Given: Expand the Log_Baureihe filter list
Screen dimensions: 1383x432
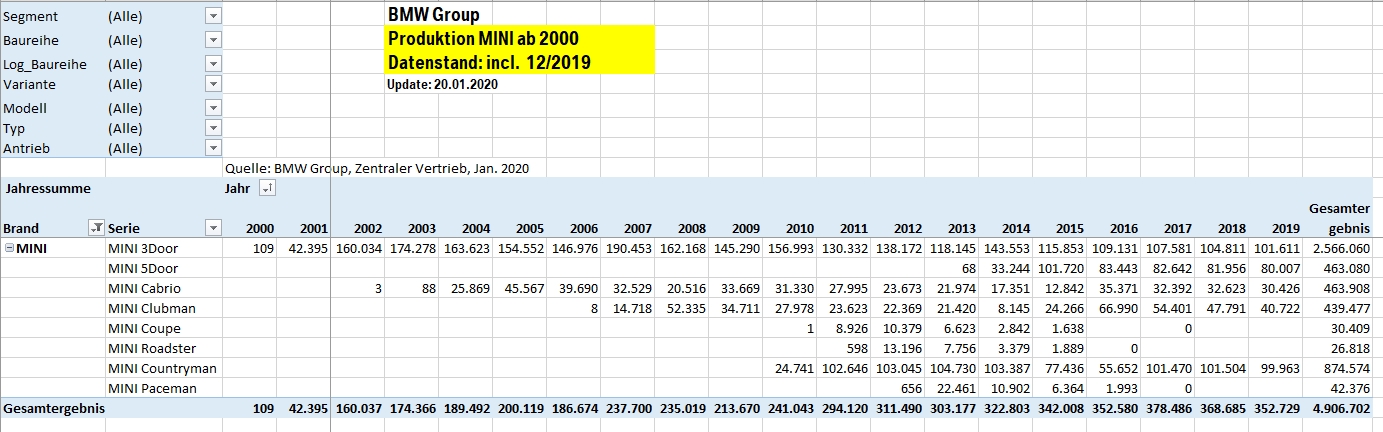Looking at the screenshot, I should coord(212,64).
